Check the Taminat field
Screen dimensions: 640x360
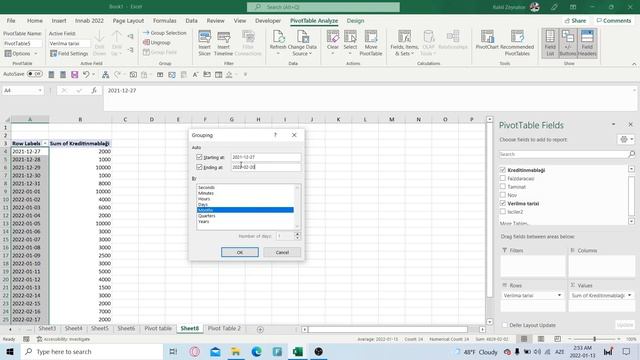coord(503,187)
